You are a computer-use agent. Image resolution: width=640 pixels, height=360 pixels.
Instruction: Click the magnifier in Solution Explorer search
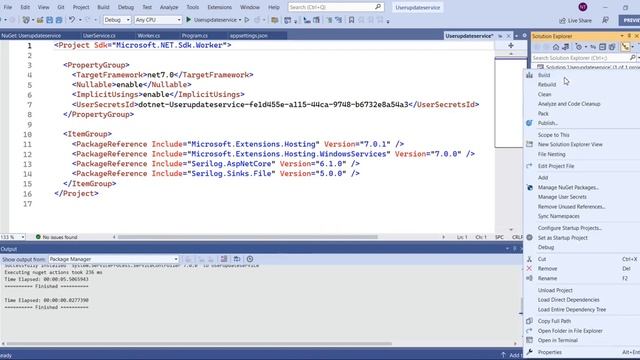633,58
